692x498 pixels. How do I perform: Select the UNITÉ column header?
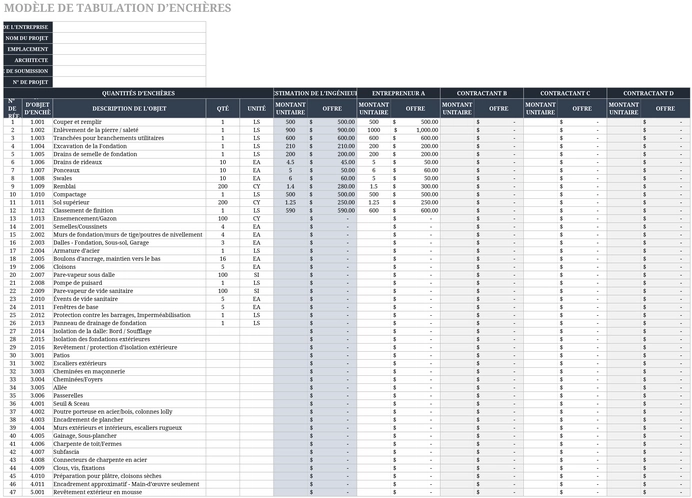(256, 108)
